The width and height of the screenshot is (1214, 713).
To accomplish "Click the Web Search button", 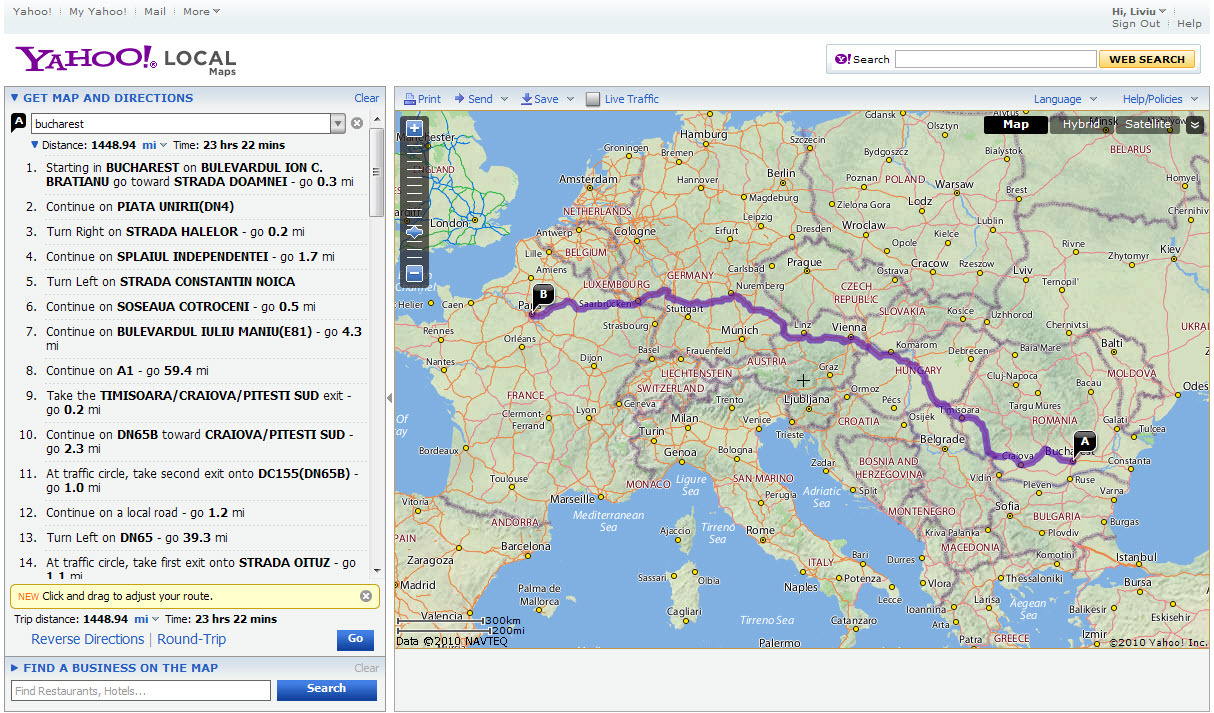I will click(1147, 60).
